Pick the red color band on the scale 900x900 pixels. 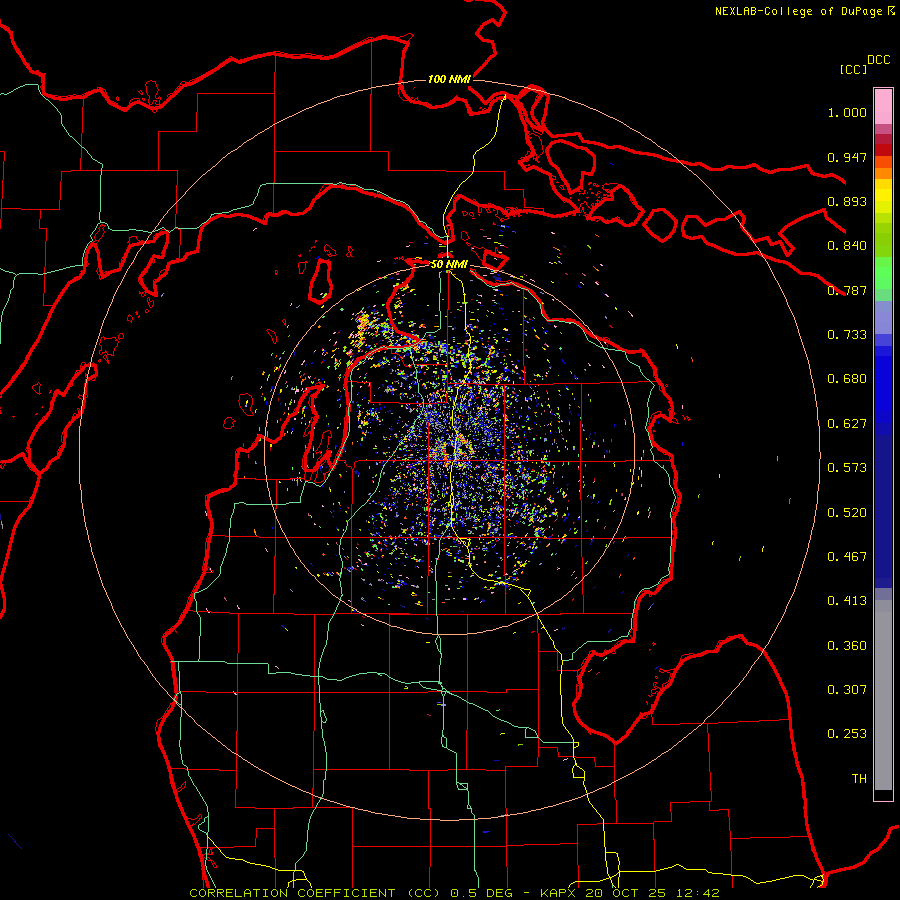(883, 150)
